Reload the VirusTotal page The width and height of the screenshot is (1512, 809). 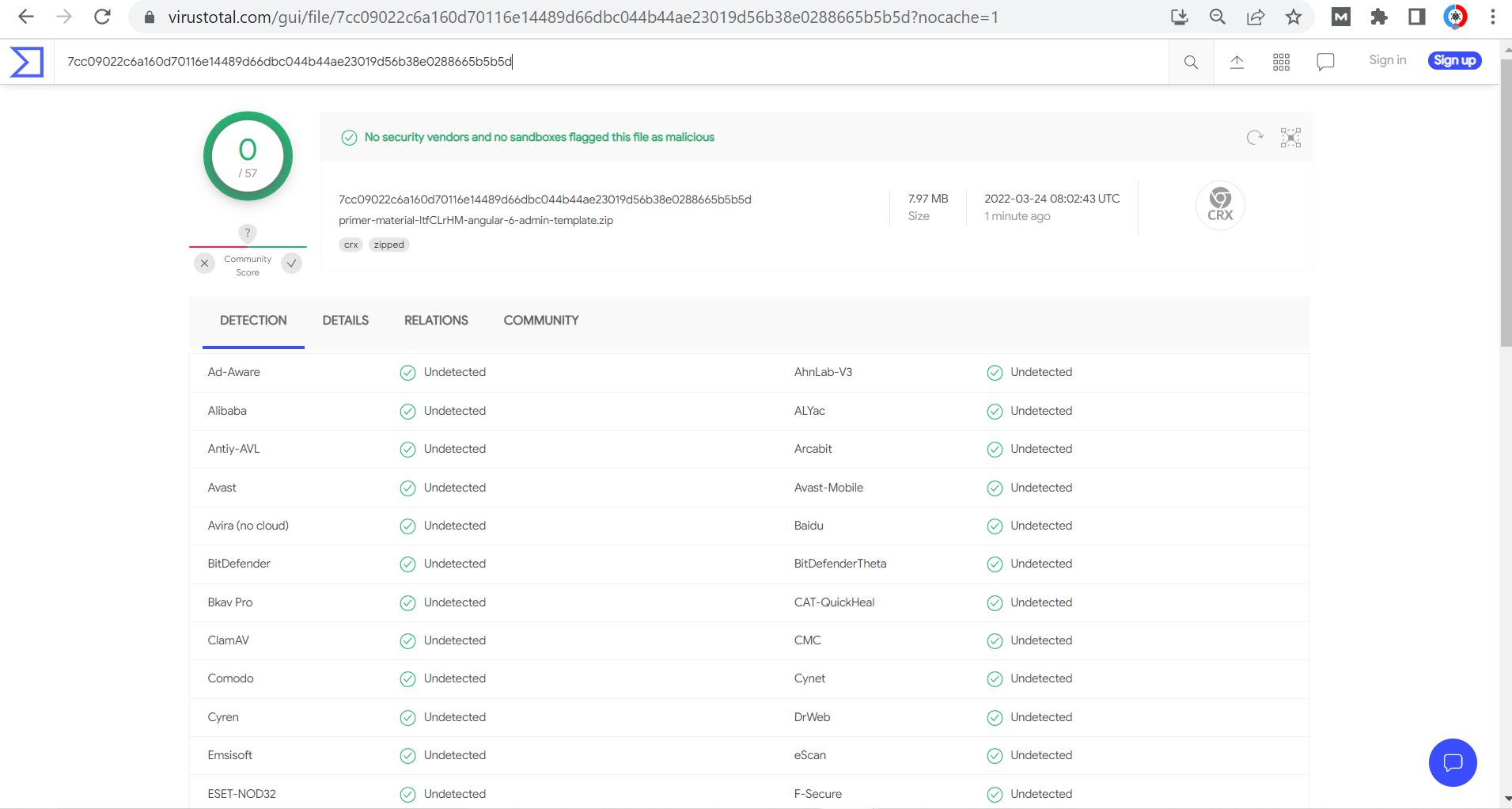102,17
